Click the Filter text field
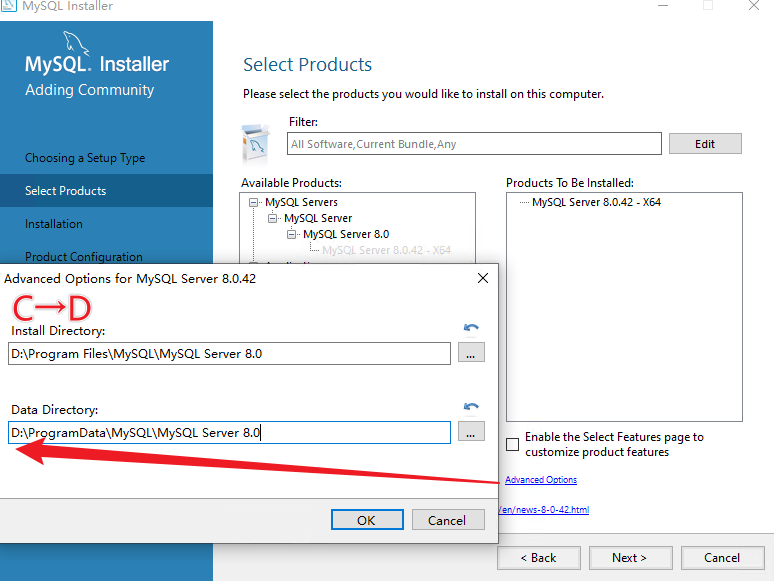This screenshot has width=774, height=581. (474, 144)
